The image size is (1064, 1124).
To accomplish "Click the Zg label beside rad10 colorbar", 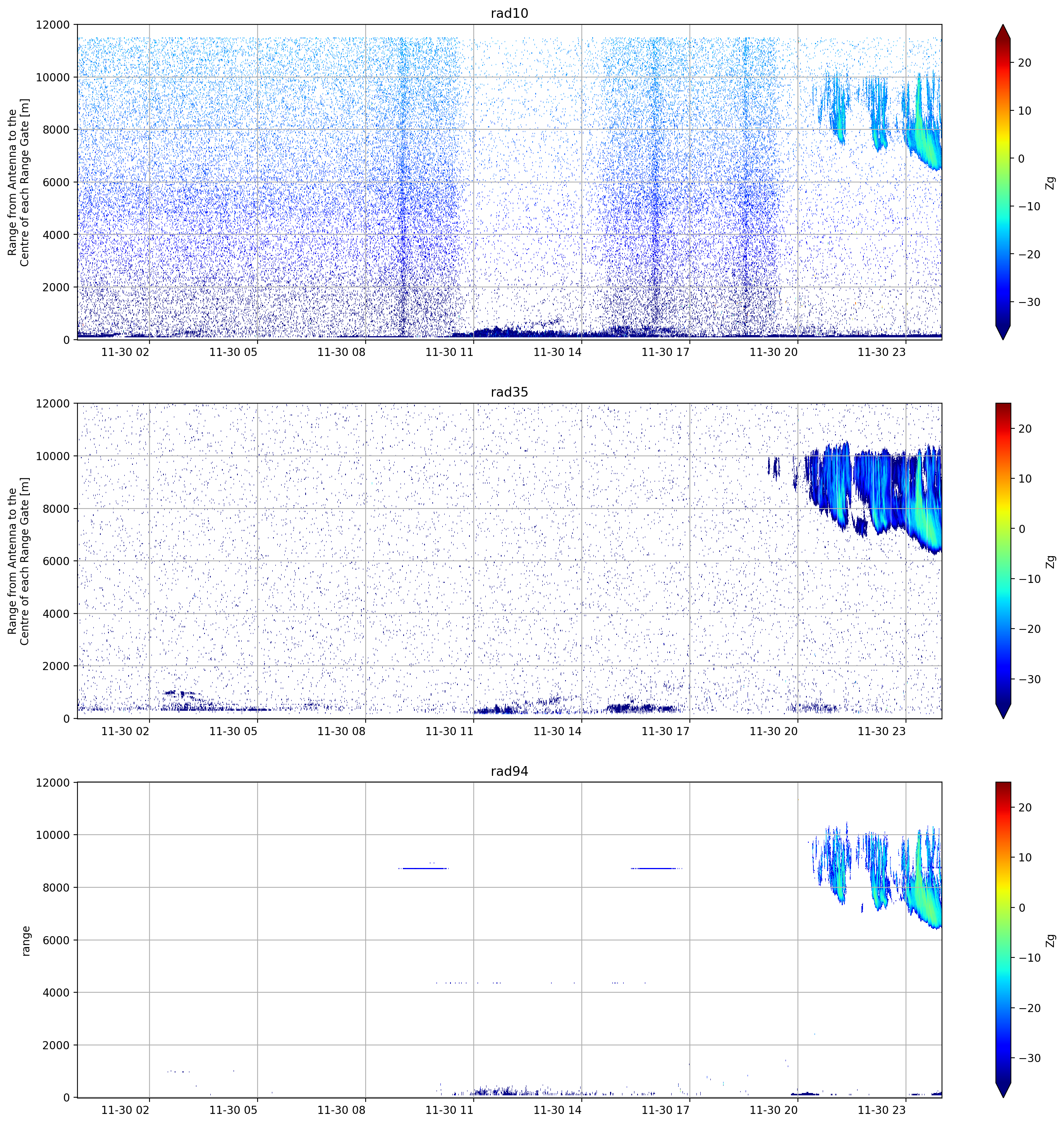I will coord(1051,182).
